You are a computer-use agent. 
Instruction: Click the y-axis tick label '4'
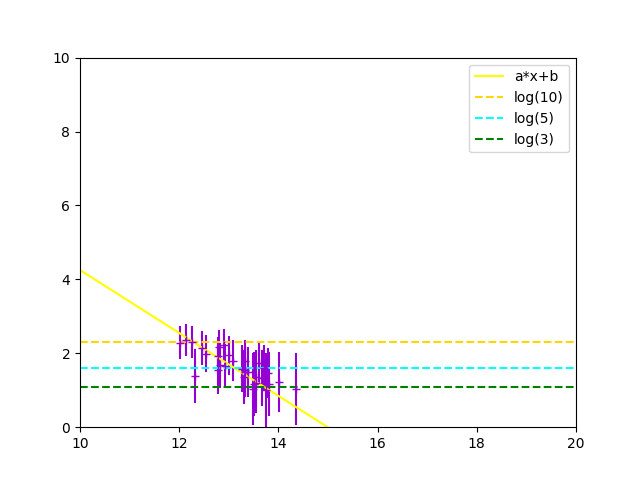point(66,280)
